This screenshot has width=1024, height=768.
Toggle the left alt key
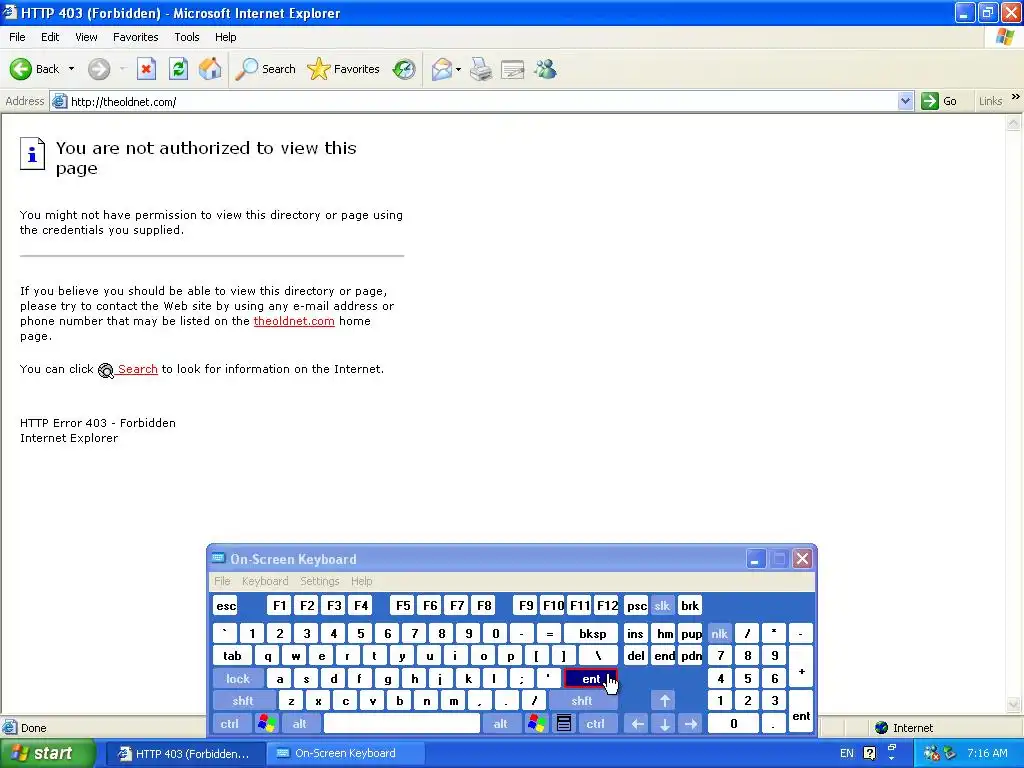300,724
